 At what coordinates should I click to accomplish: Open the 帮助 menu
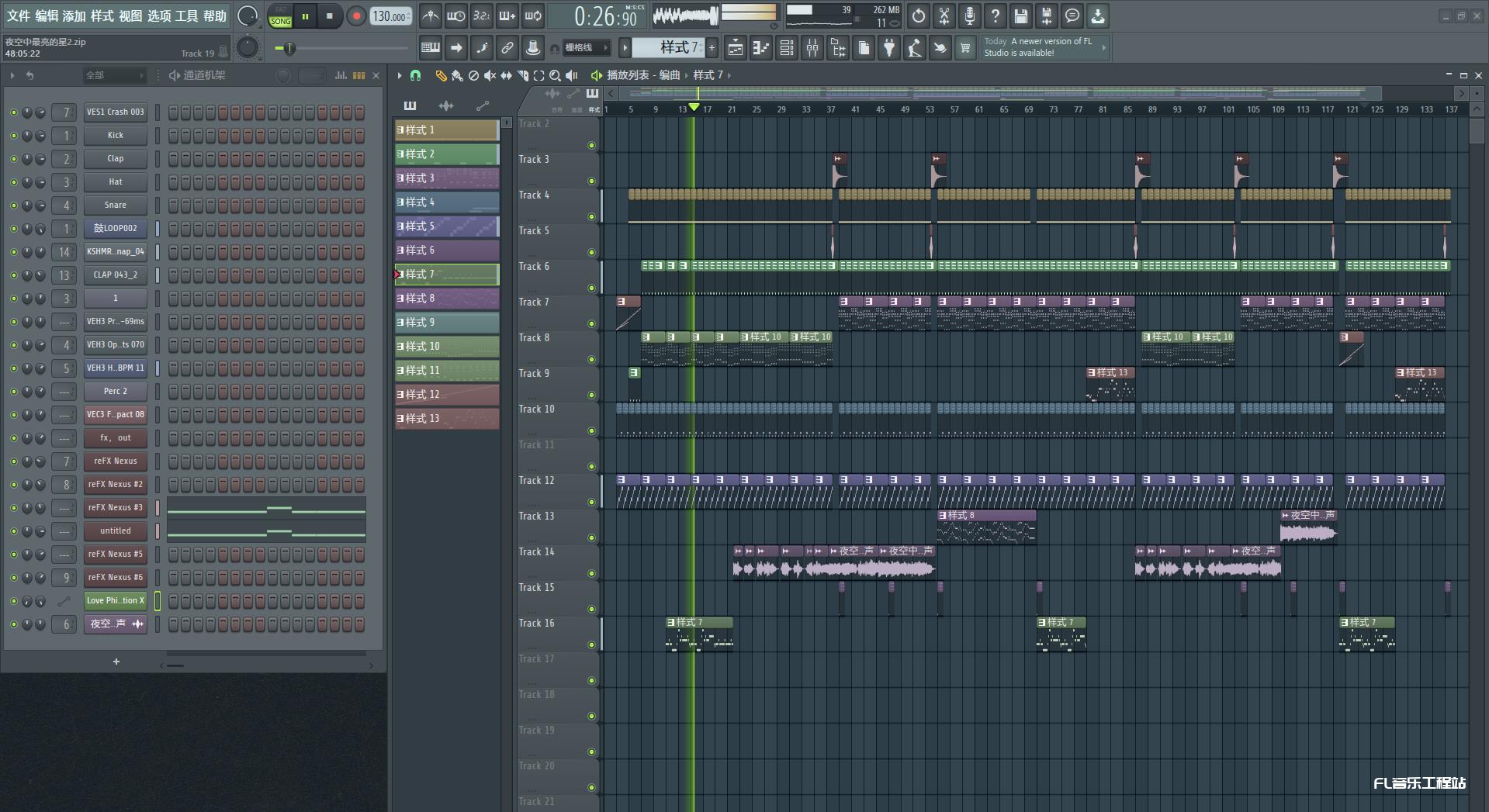click(x=215, y=16)
